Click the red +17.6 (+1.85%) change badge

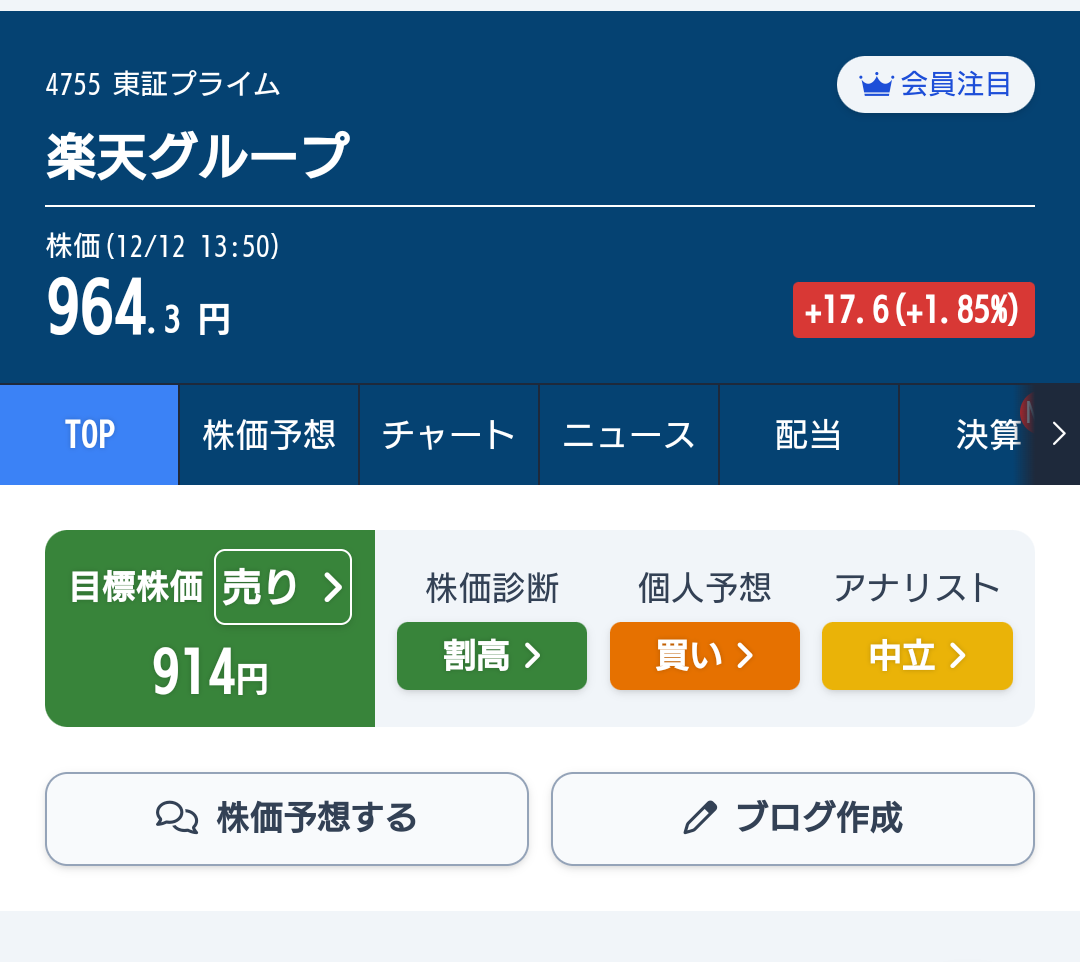coord(913,309)
